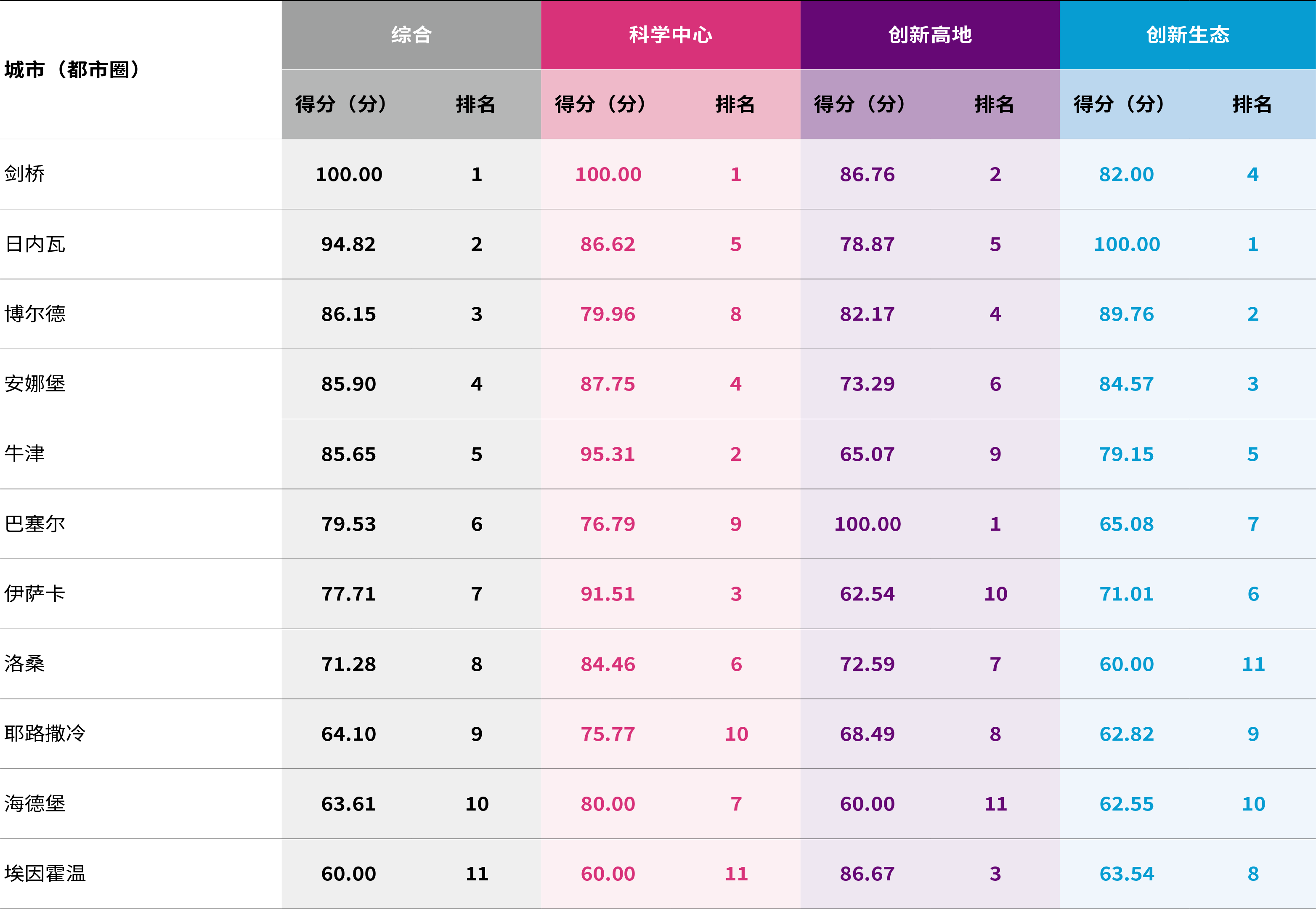Select the gray 综合 header cell
1316x909 pixels.
(x=411, y=35)
